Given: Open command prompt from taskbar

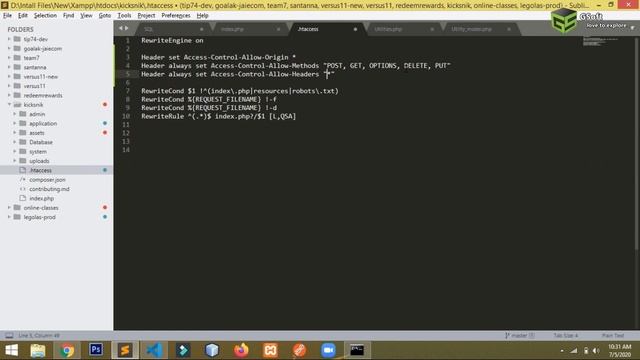Looking at the screenshot, I should point(357,350).
